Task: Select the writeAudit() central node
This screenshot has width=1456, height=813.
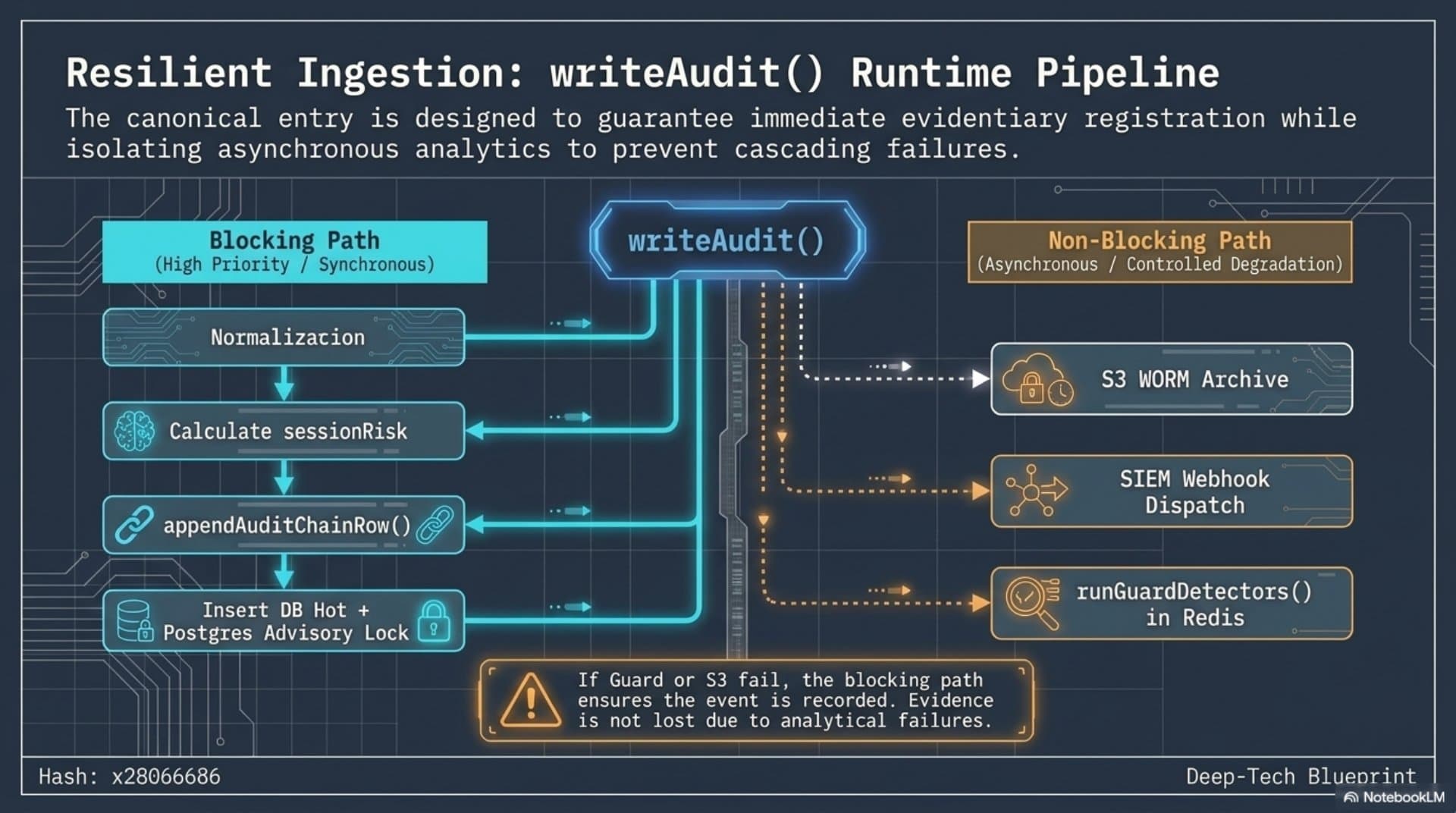Action: pos(727,240)
